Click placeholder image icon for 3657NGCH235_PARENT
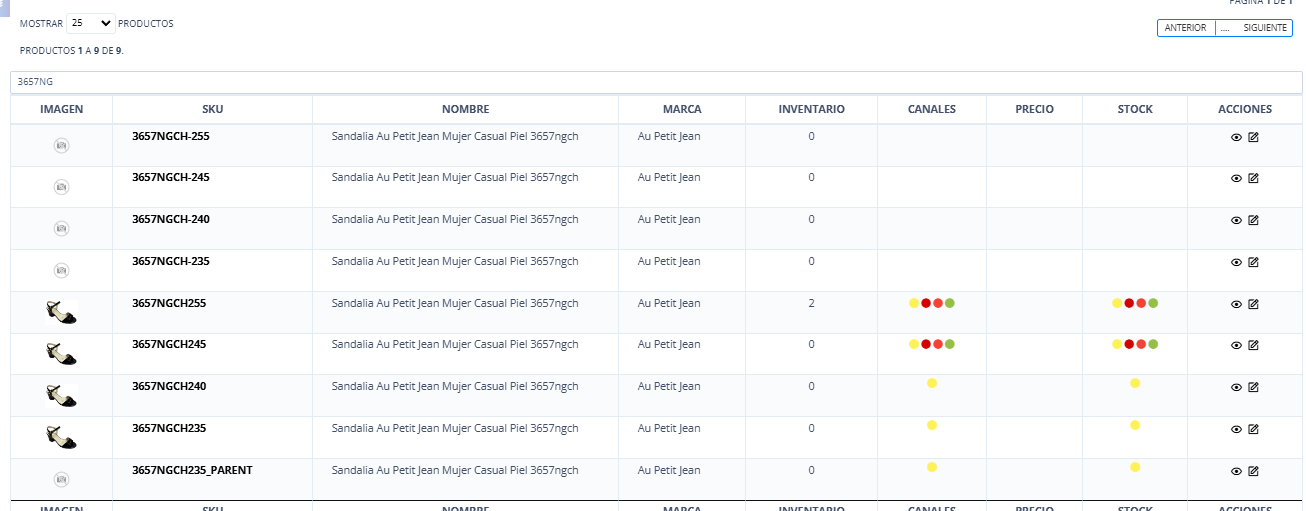 coord(61,480)
